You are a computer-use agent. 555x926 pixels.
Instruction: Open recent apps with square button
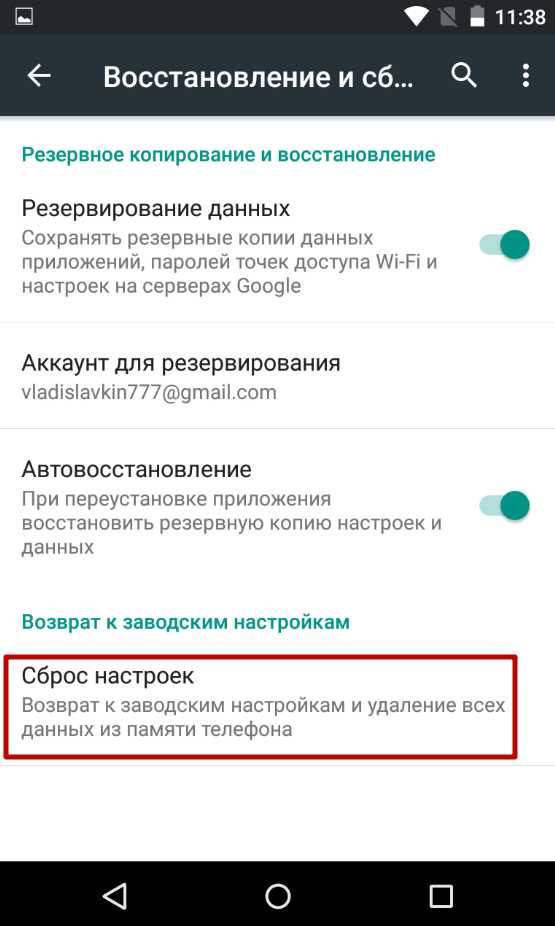tap(440, 895)
